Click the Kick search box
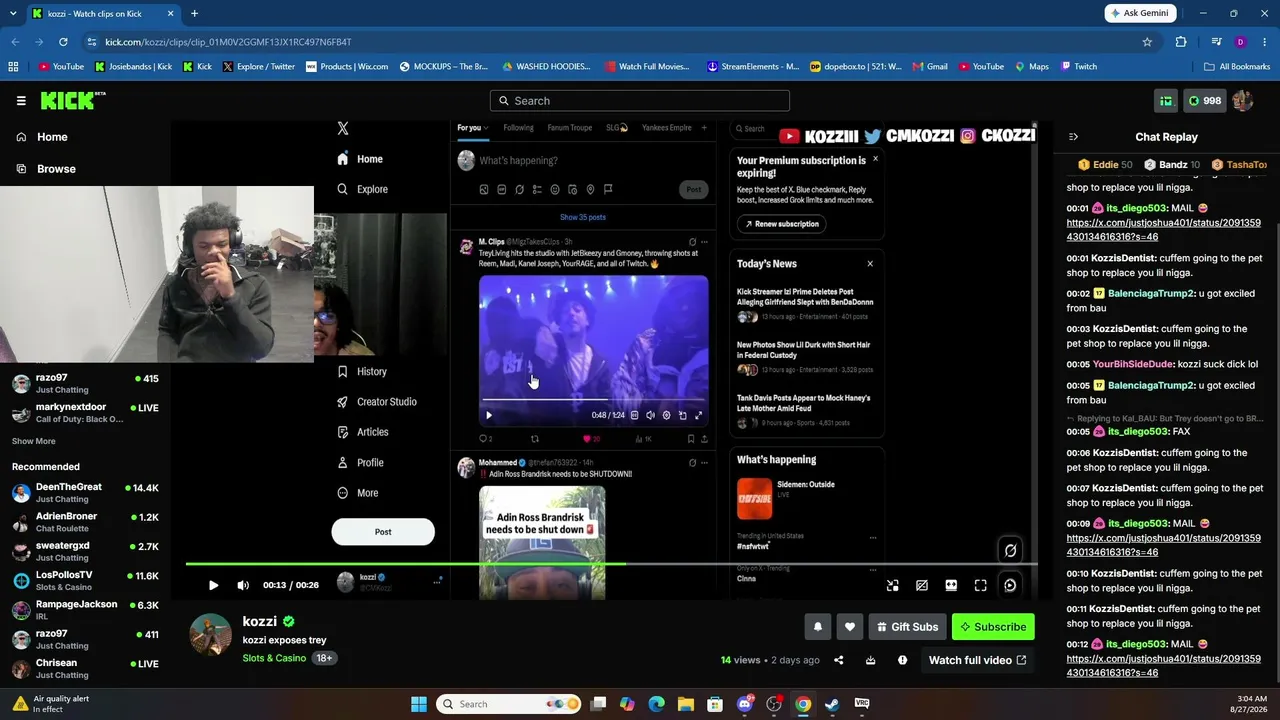The image size is (1280, 720). click(x=640, y=101)
